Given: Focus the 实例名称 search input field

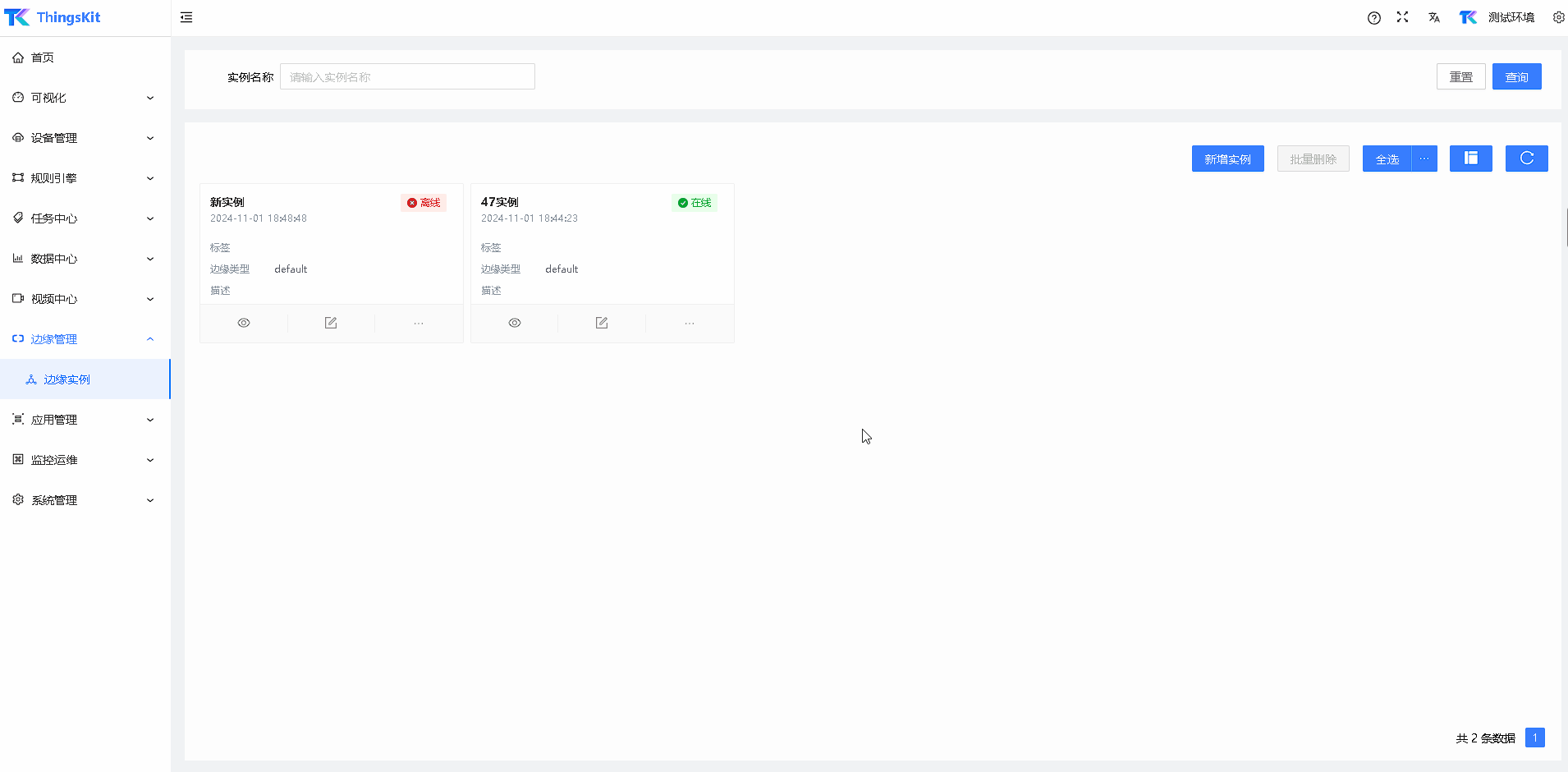Looking at the screenshot, I should click(x=407, y=76).
